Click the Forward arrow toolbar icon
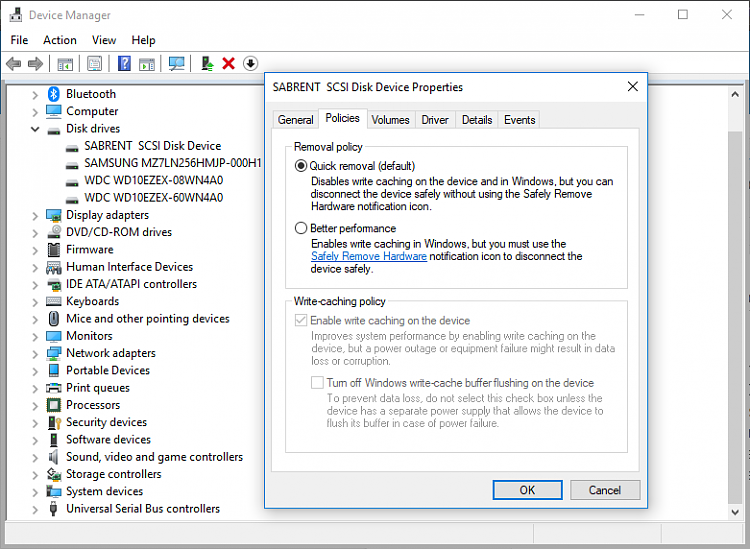750x549 pixels. (x=35, y=64)
